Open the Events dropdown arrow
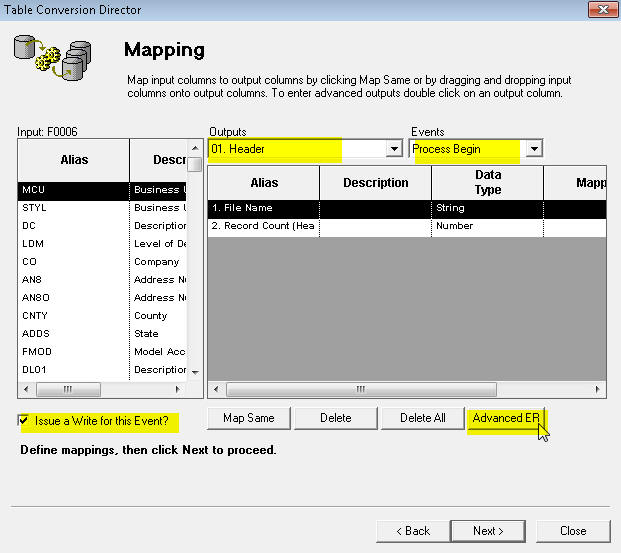621x553 pixels. (534, 149)
